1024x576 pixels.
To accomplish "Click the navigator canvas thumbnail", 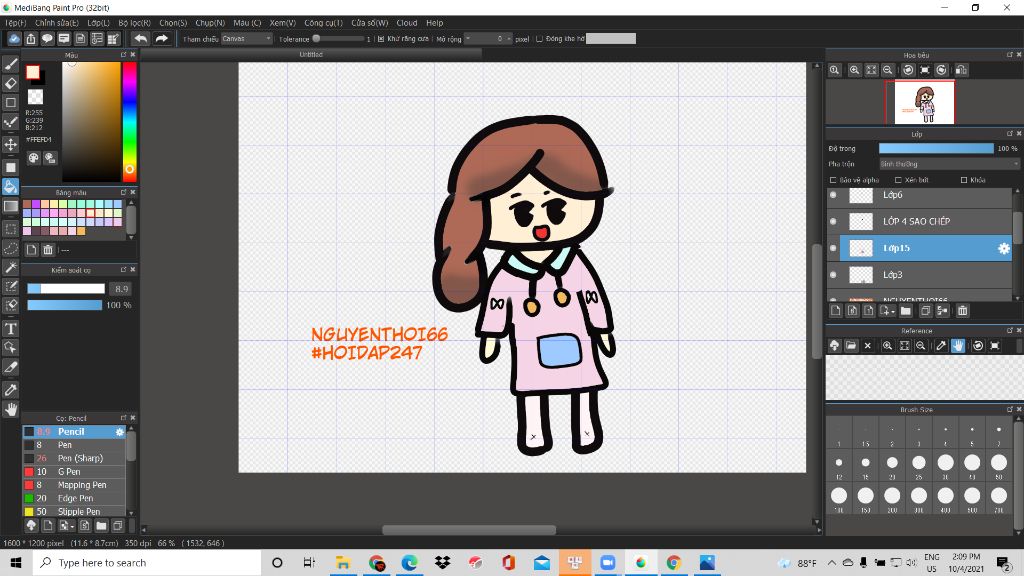I will pyautogui.click(x=923, y=103).
